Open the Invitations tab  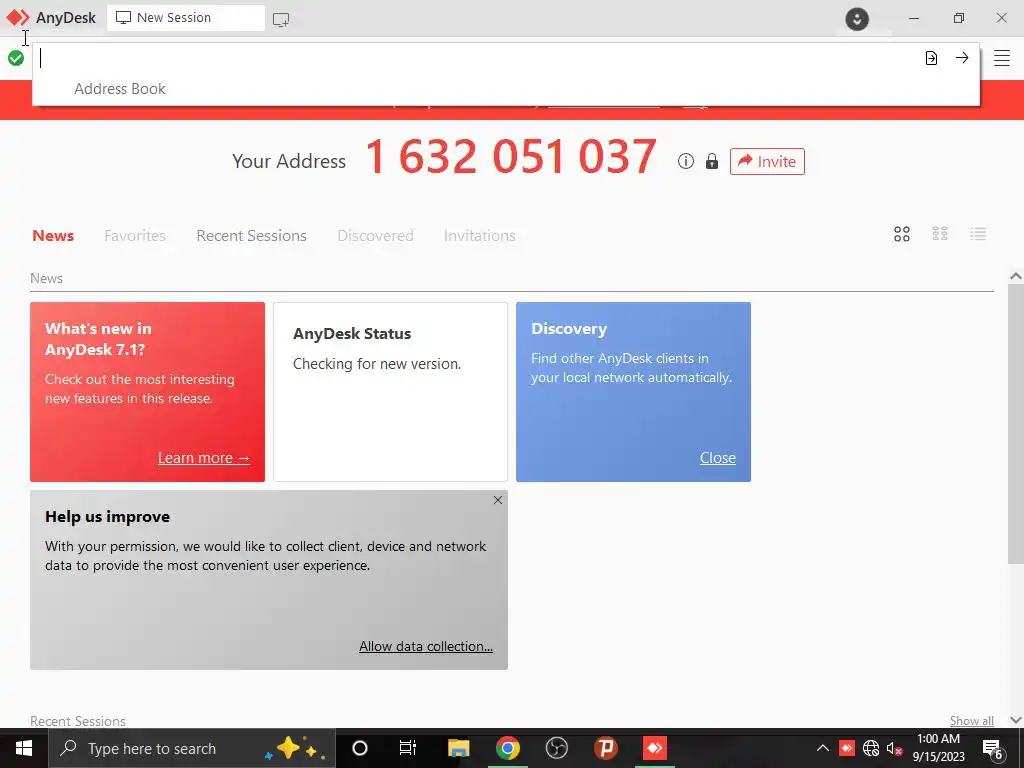[479, 235]
